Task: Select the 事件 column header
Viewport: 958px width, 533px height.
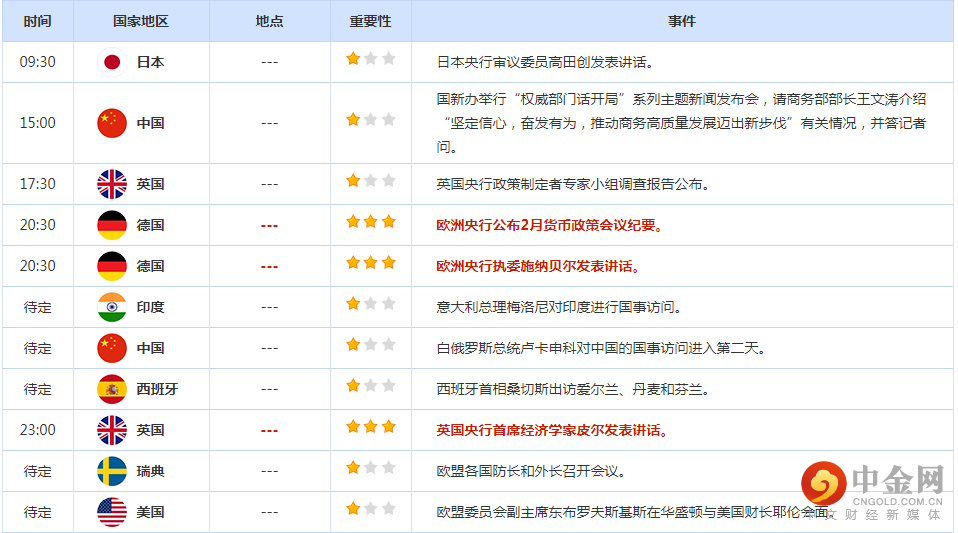Action: click(x=682, y=21)
